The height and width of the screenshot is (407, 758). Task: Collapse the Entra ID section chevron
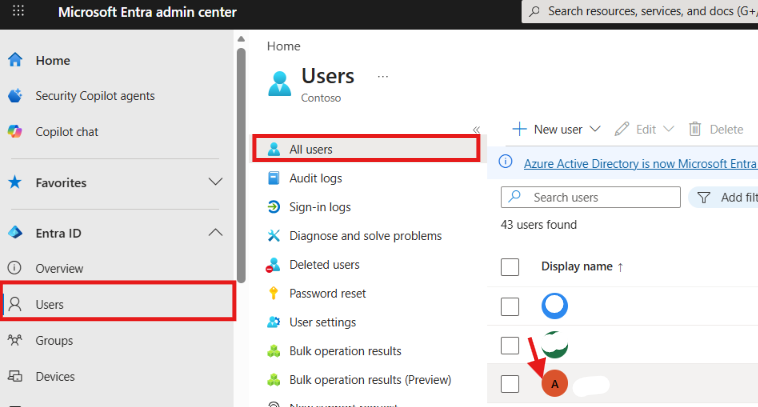coord(215,233)
